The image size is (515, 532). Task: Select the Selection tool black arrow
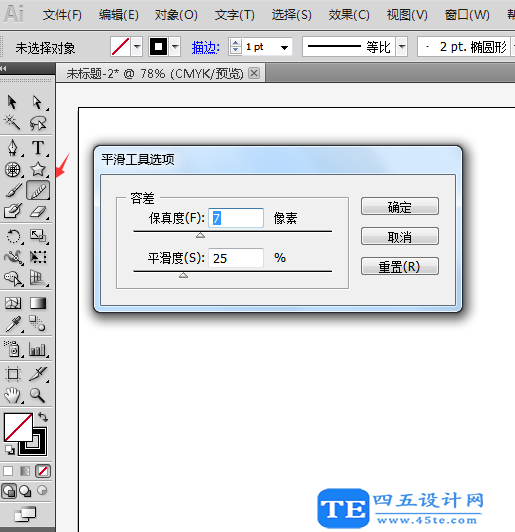(12, 102)
